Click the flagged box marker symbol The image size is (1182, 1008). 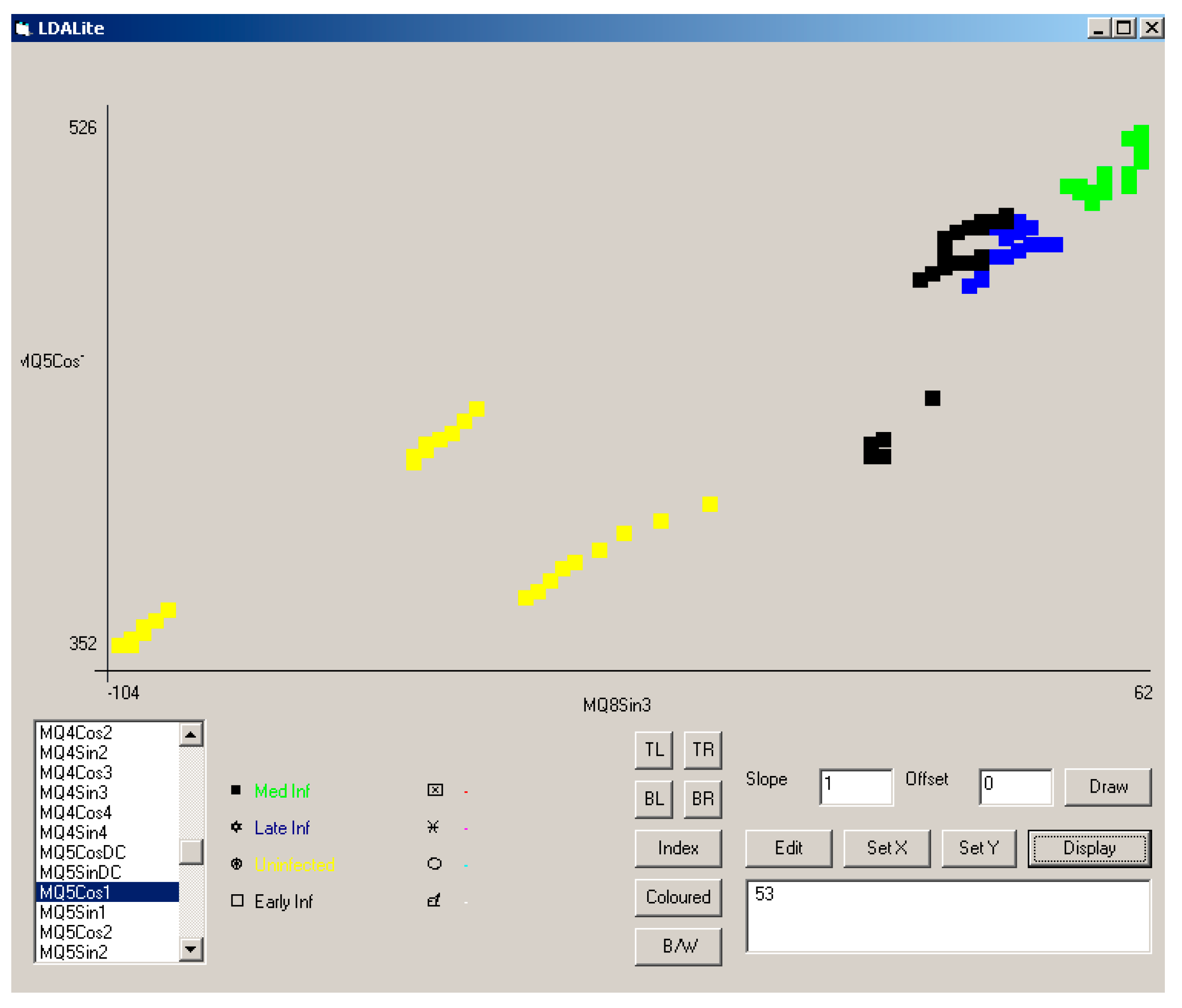pos(434,901)
